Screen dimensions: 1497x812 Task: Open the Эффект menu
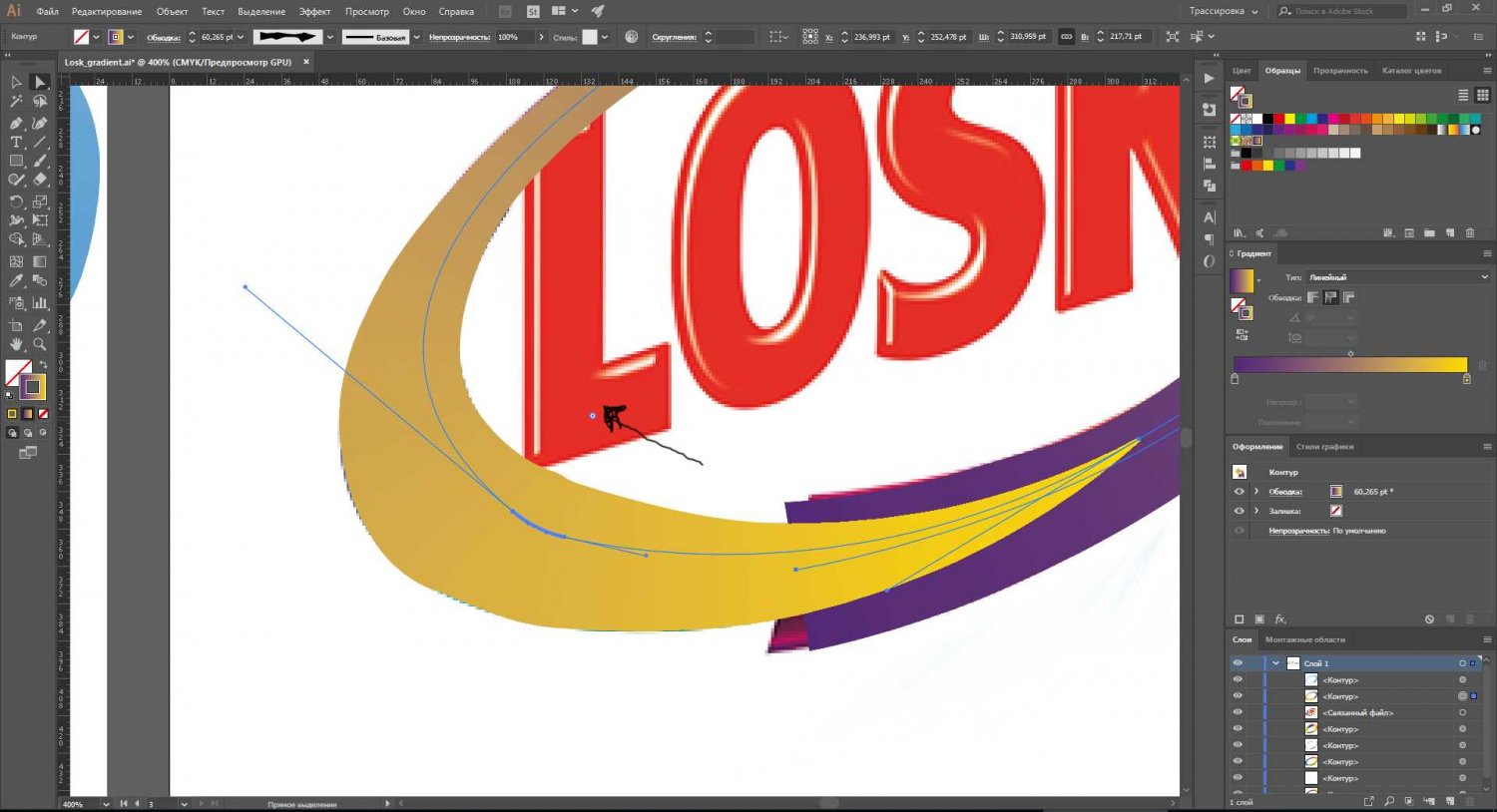click(314, 11)
